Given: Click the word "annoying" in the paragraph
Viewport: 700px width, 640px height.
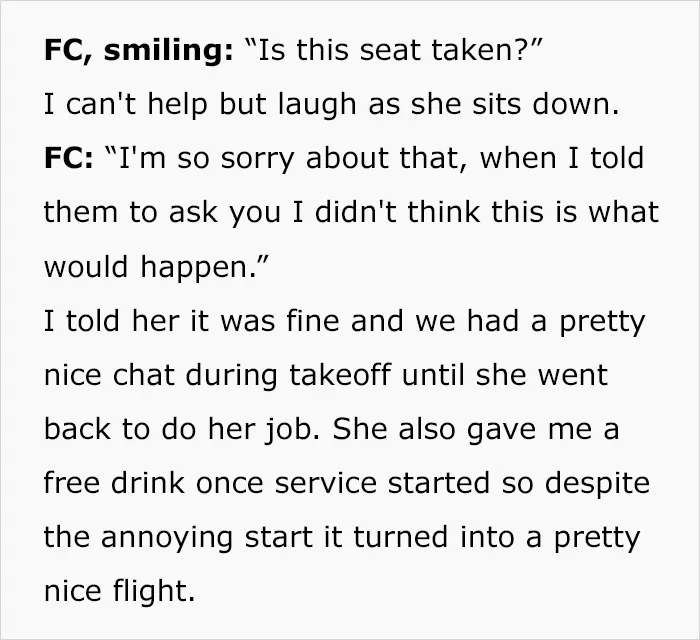Looking at the screenshot, I should tap(167, 537).
